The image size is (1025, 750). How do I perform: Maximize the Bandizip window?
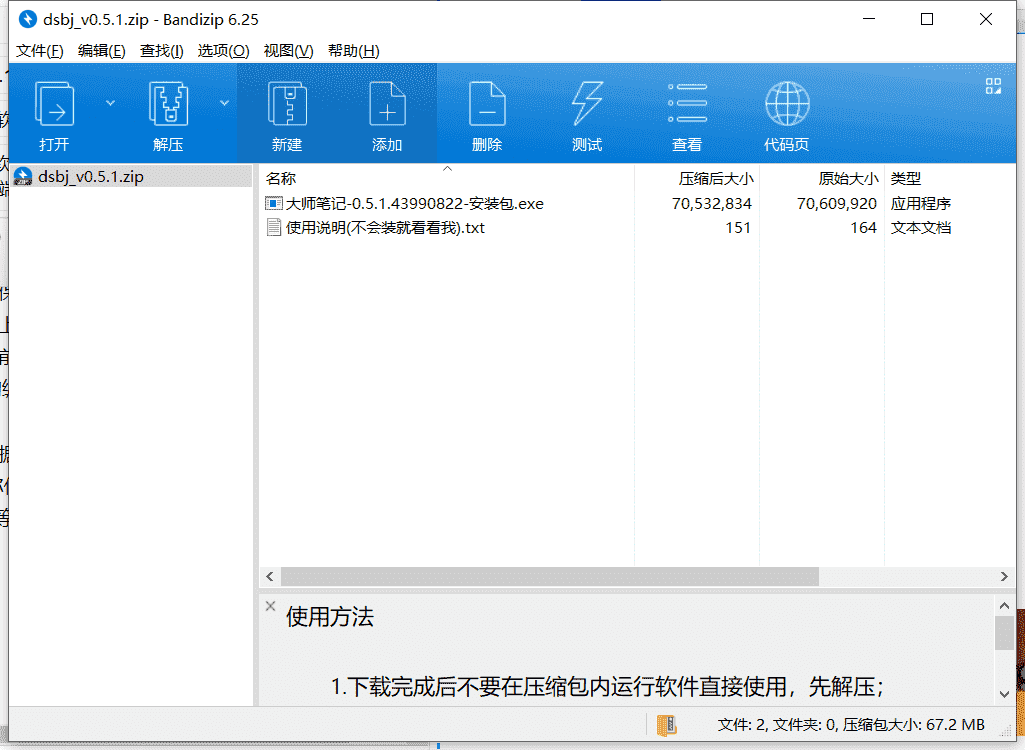pyautogui.click(x=927, y=19)
